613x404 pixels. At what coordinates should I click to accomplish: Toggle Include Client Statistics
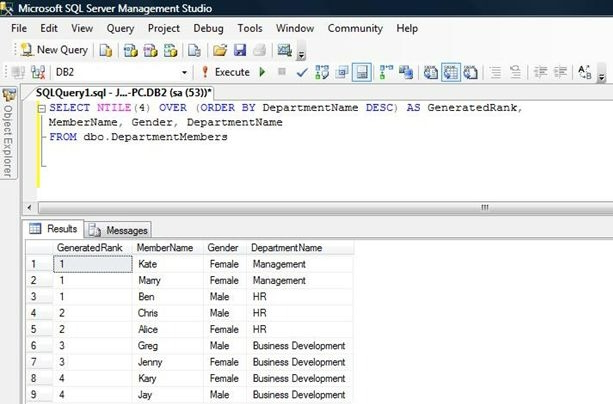[x=406, y=72]
